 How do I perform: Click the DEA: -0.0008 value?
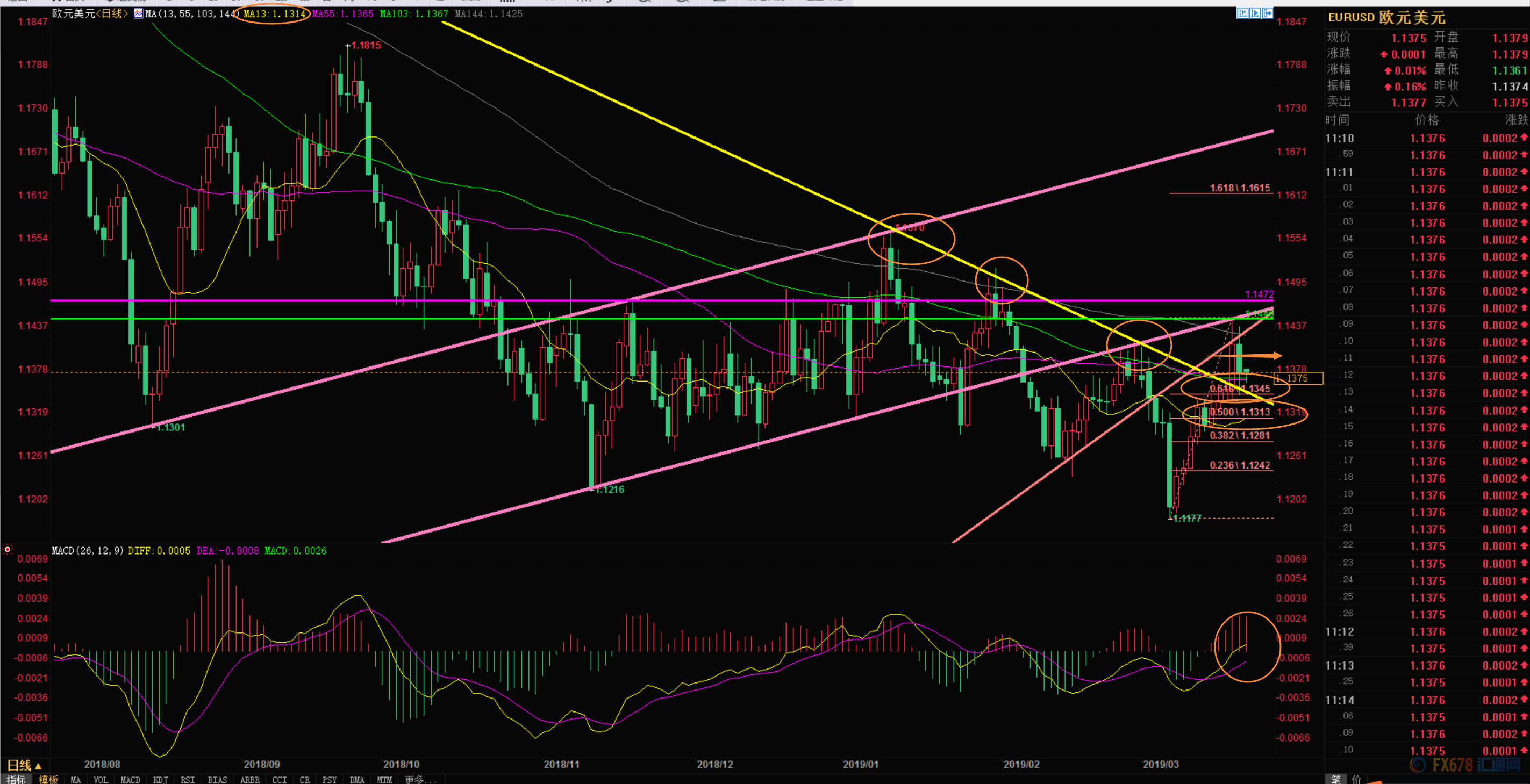227,551
